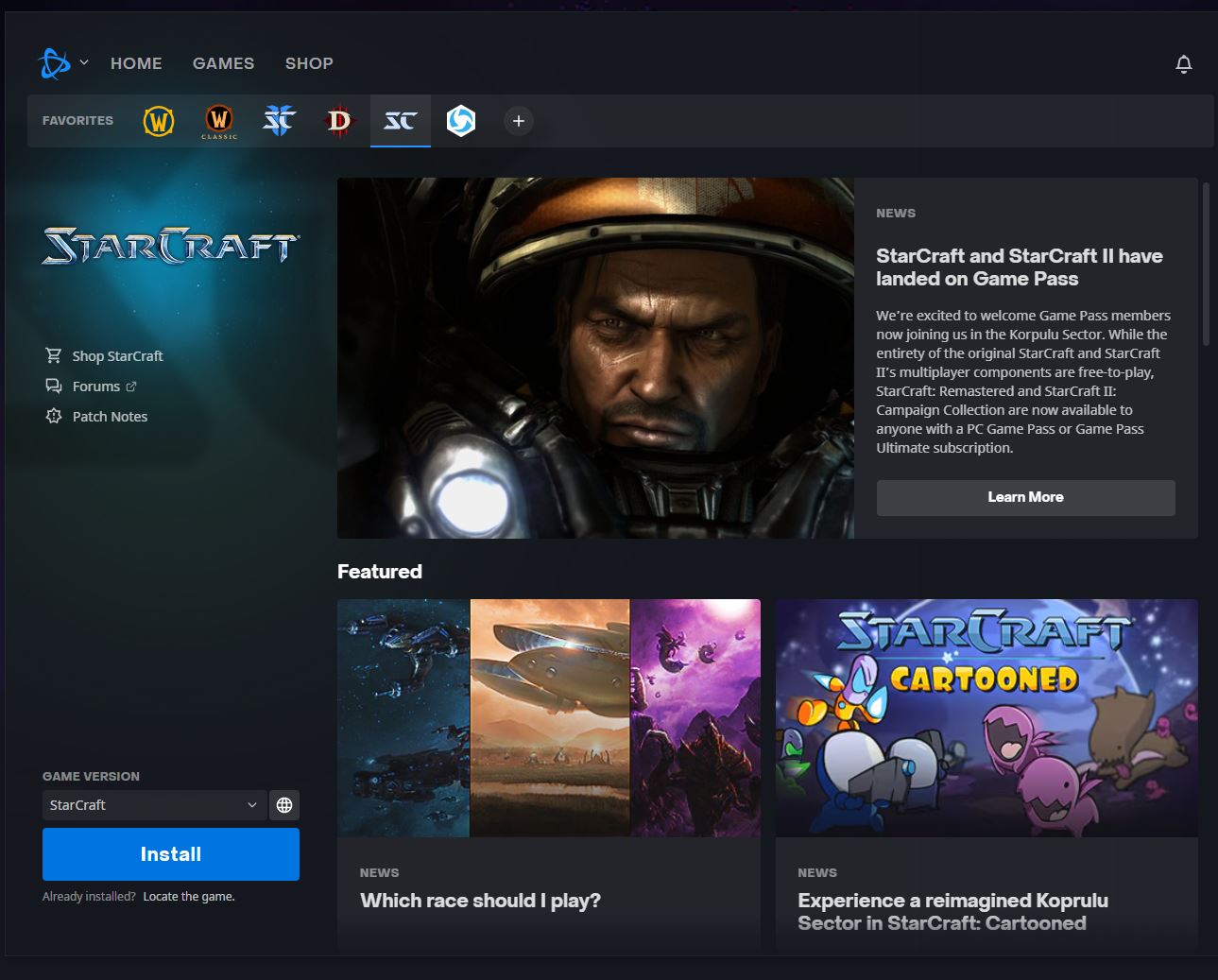This screenshot has width=1218, height=980.
Task: Click the blue Install button
Action: coord(171,854)
